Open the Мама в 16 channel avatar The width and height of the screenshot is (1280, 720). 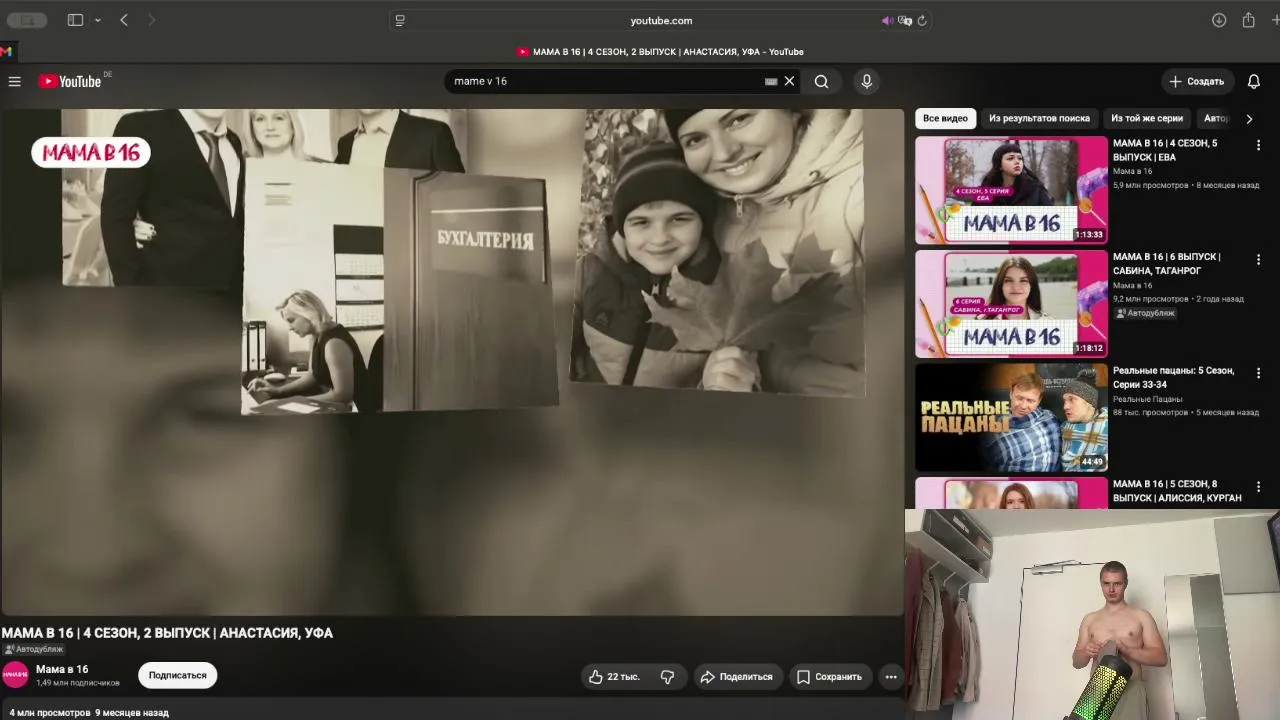coord(15,675)
